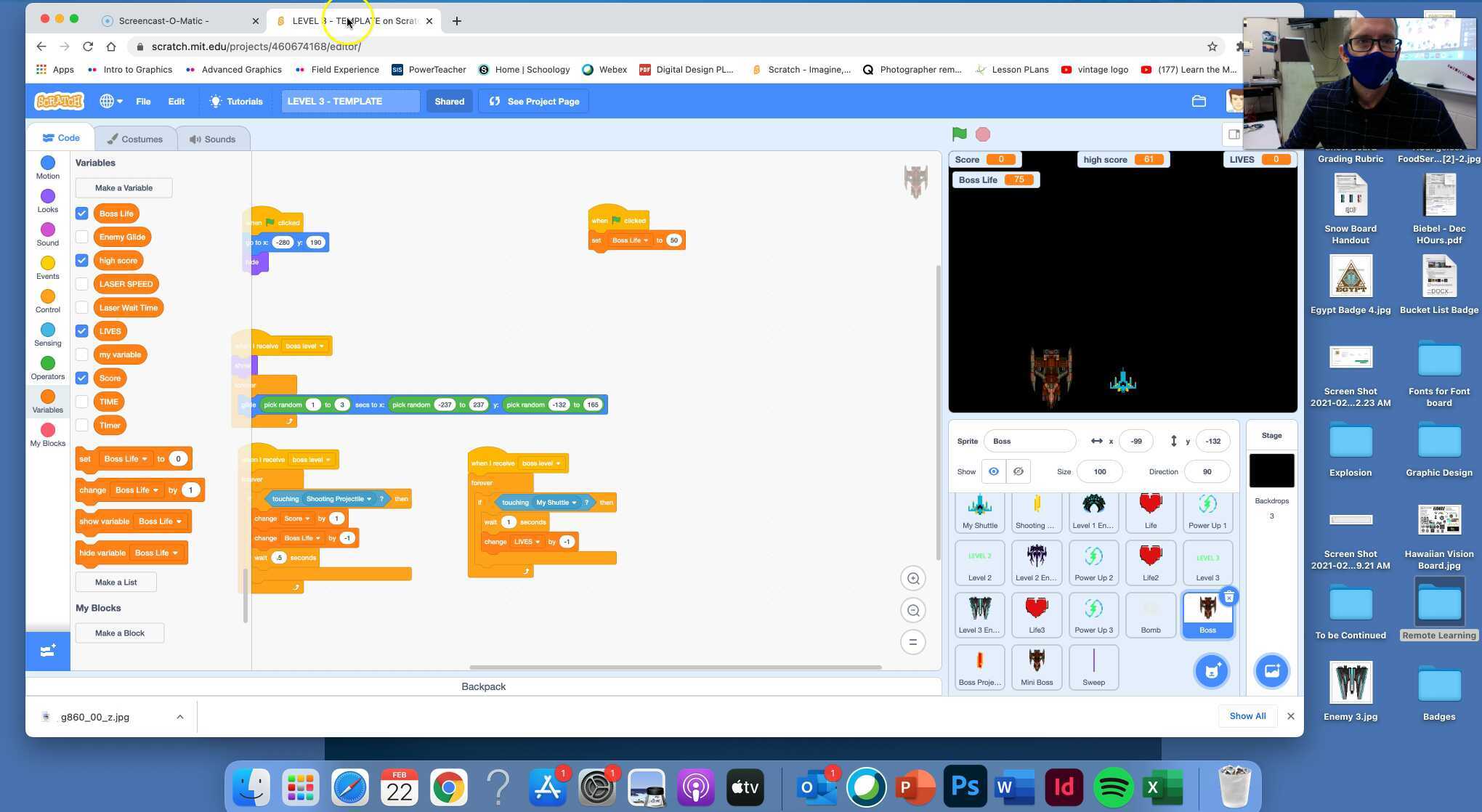This screenshot has height=812, width=1482.
Task: Delete the Boss sprite with trash icon
Action: (1228, 597)
